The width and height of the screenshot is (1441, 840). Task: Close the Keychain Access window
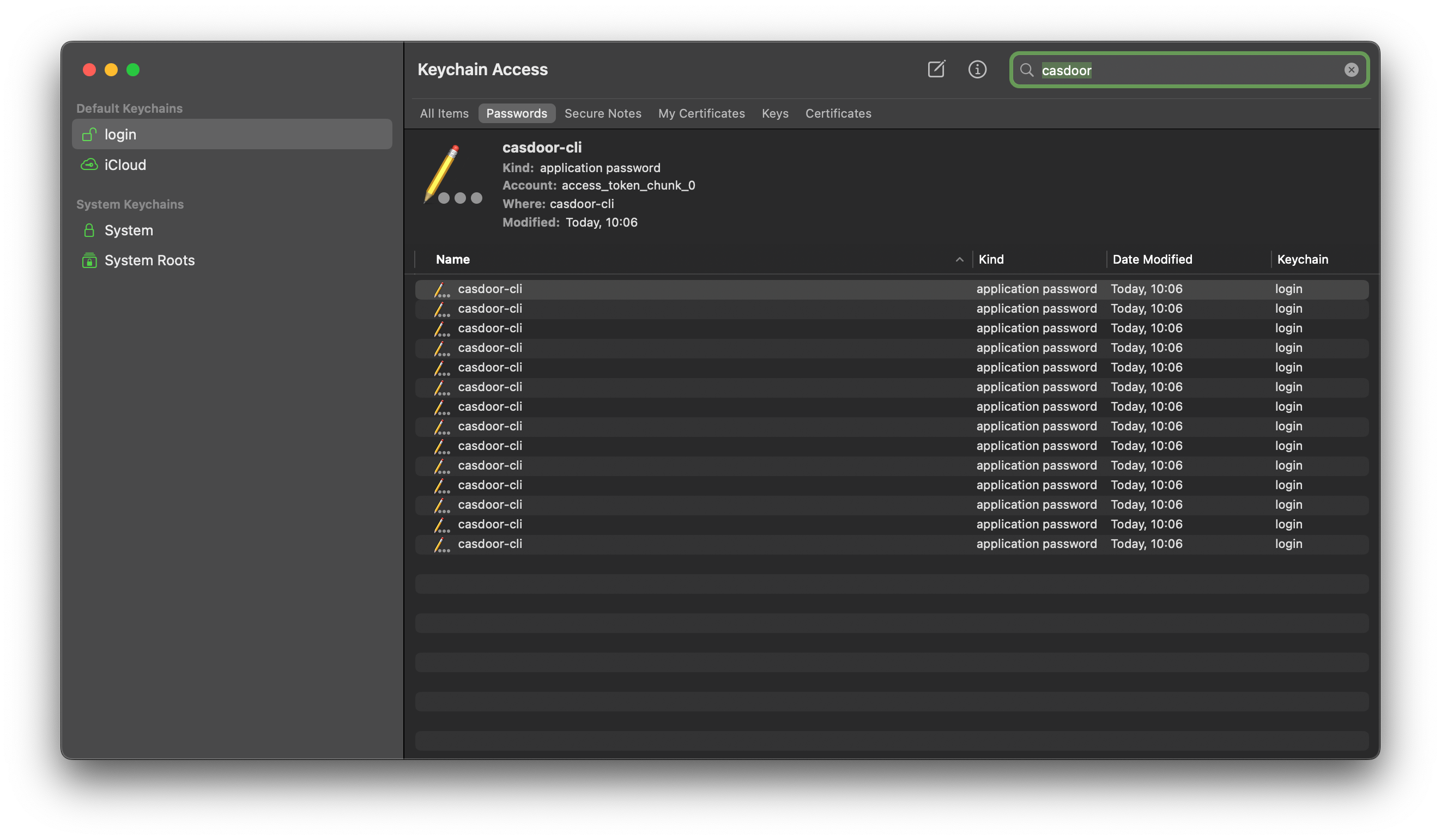click(89, 70)
